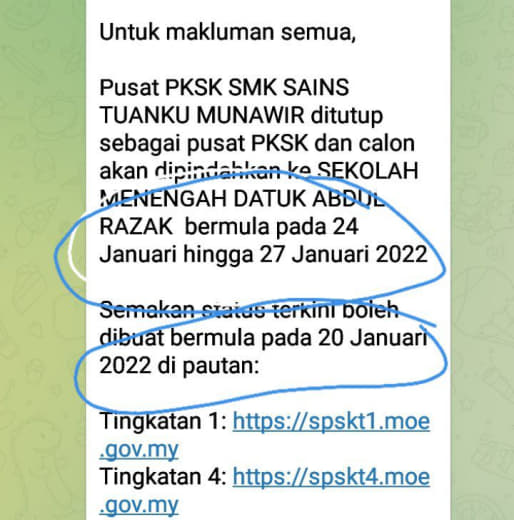Tap the 'Januari hingga 27 Januari 2022' line
Screen dimensions: 514x520
click(263, 255)
